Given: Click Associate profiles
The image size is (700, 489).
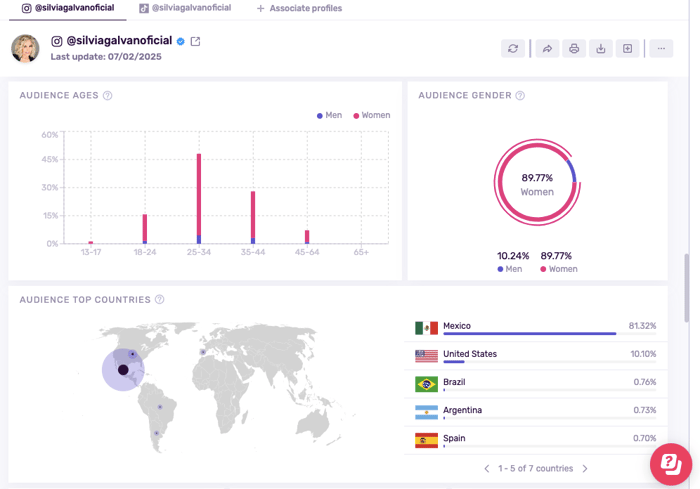Looking at the screenshot, I should click(299, 8).
